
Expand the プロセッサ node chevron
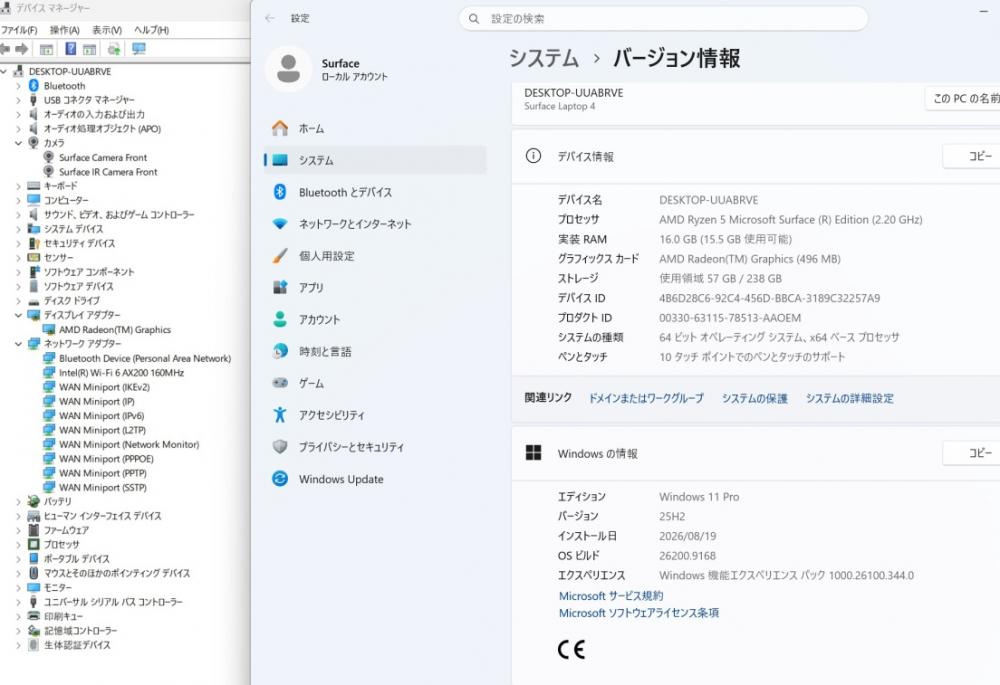coord(18,544)
